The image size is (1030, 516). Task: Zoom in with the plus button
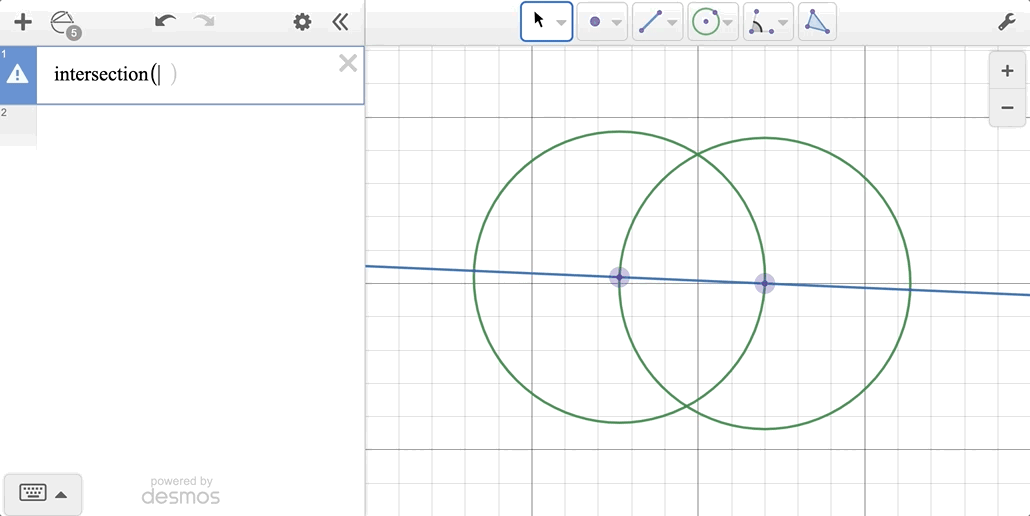point(1007,71)
